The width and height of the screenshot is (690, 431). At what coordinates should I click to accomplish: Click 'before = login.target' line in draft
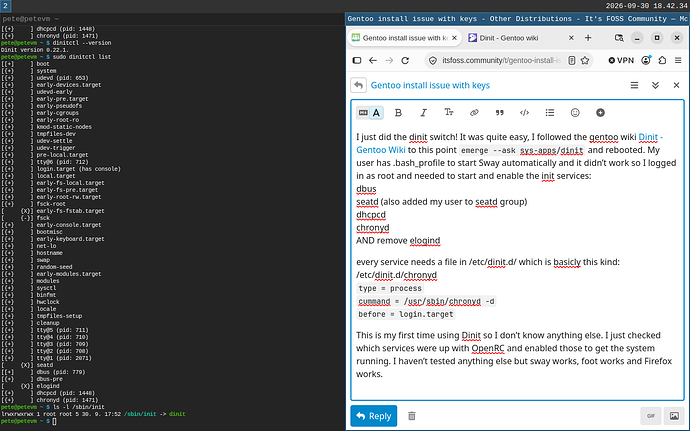pyautogui.click(x=406, y=314)
